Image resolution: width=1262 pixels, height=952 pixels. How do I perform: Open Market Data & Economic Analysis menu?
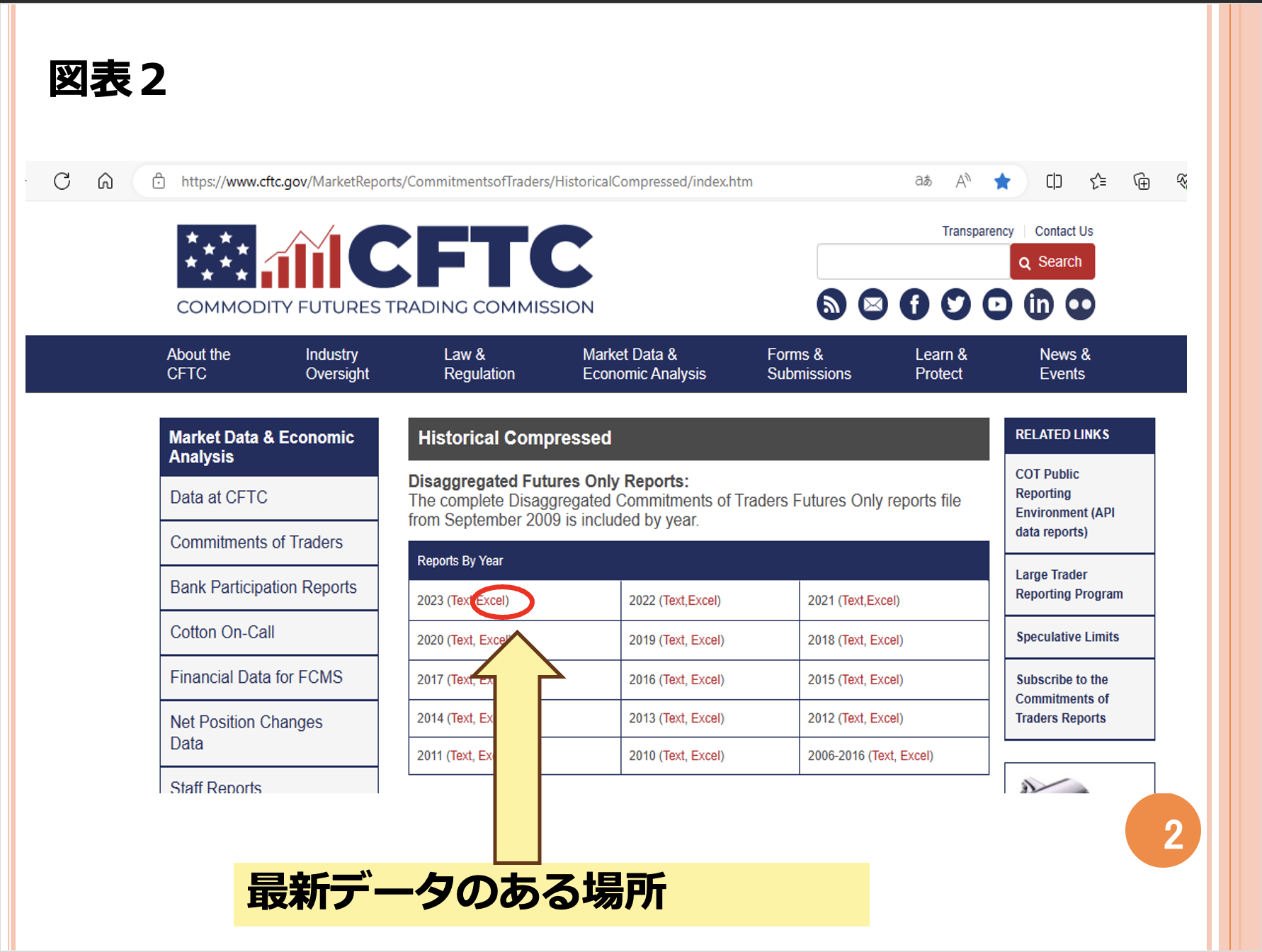(x=644, y=364)
